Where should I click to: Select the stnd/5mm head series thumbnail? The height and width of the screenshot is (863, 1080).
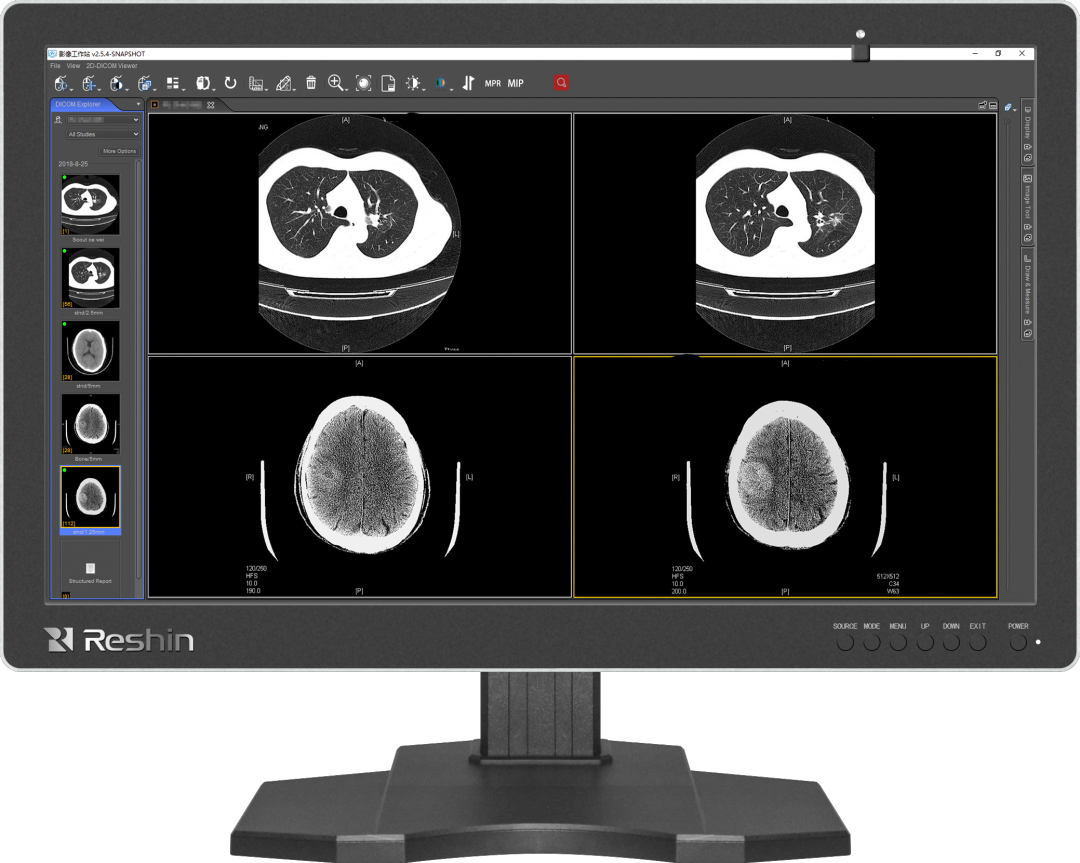(90, 351)
